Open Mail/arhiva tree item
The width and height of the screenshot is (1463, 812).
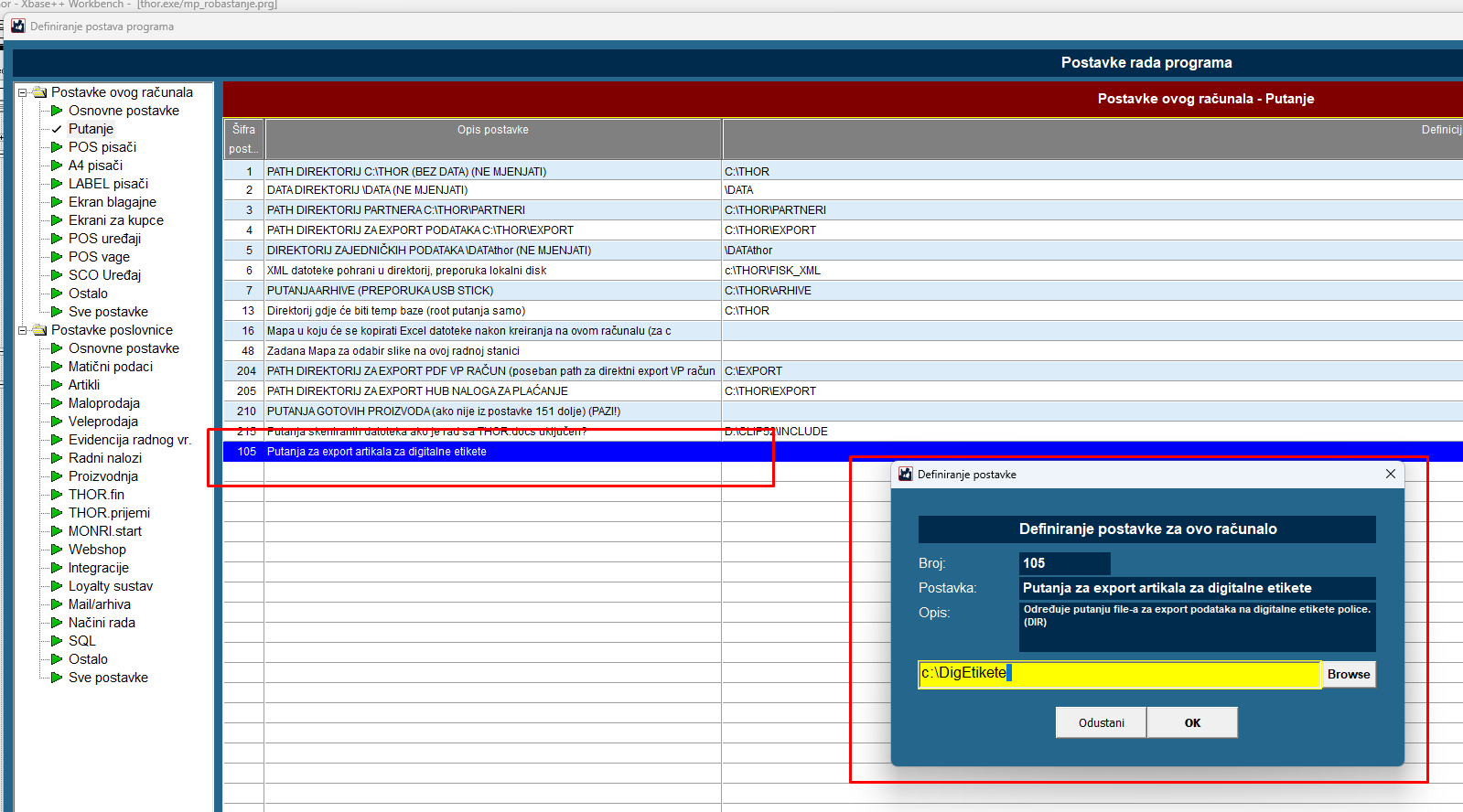(x=100, y=604)
